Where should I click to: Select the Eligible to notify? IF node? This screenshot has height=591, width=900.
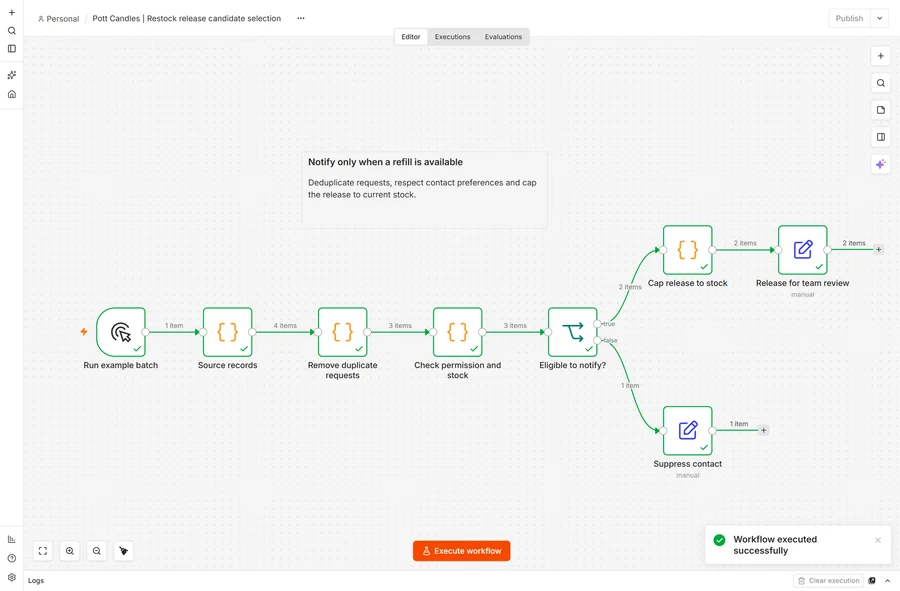[x=572, y=332]
